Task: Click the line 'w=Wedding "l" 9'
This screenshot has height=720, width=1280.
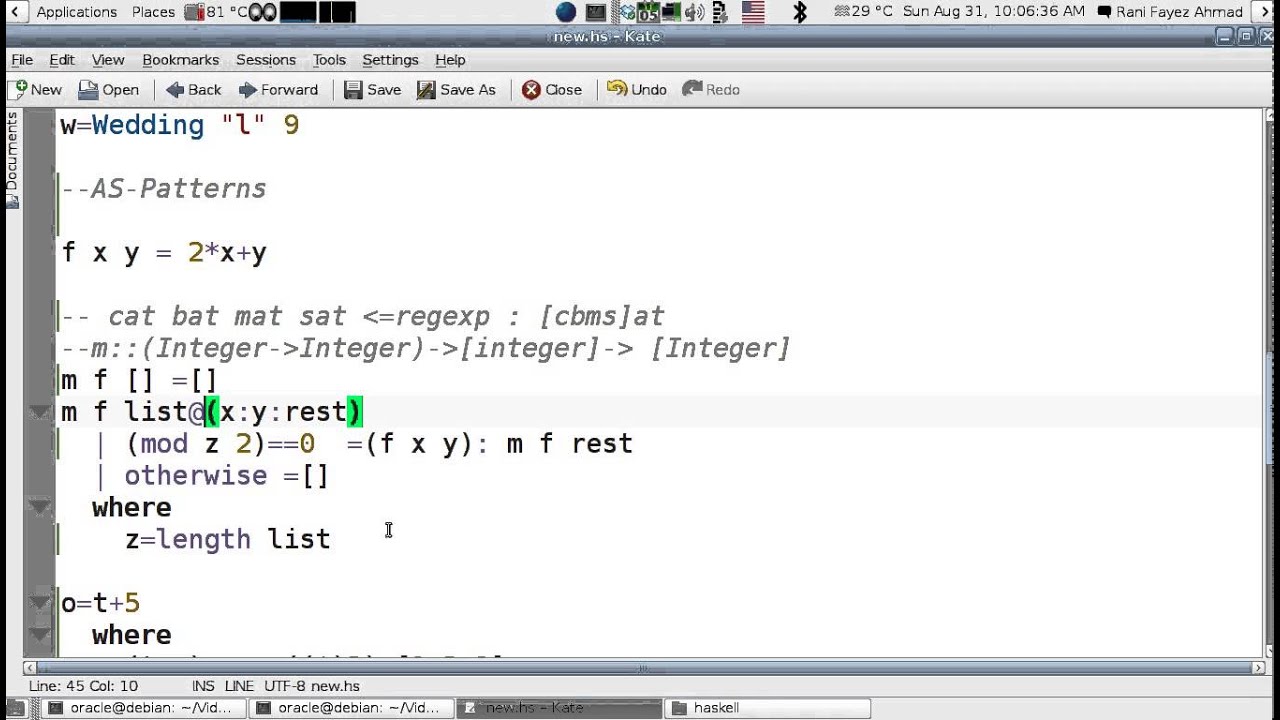Action: pos(180,125)
